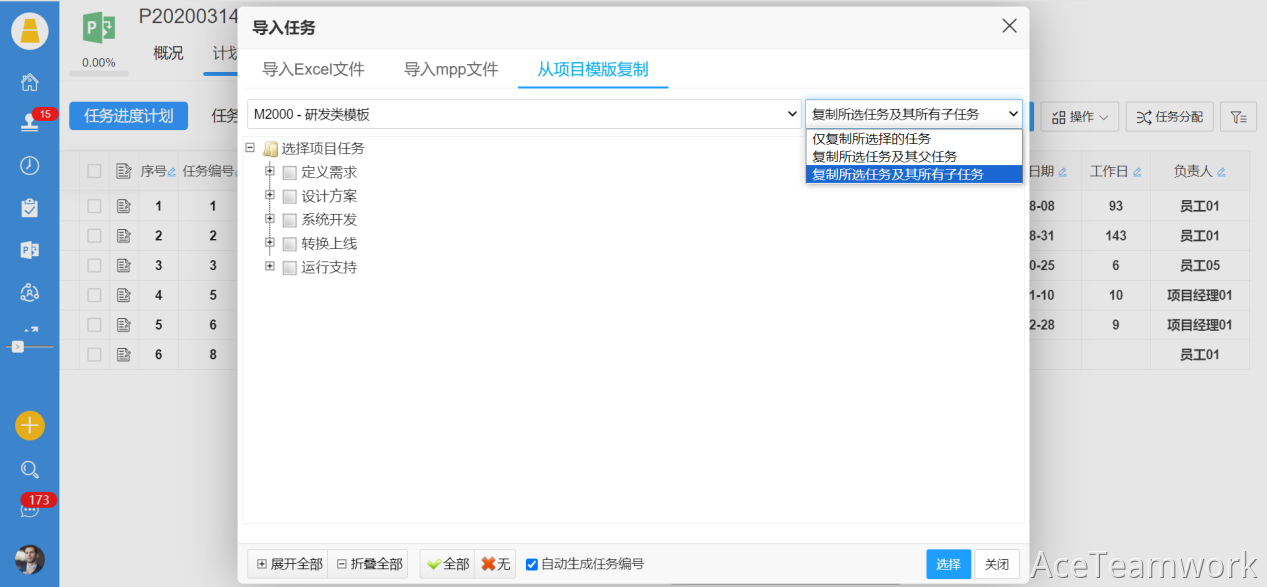Open the M2000 - 研发类模板 template dropdown
Image resolution: width=1267 pixels, height=587 pixels.
click(524, 115)
